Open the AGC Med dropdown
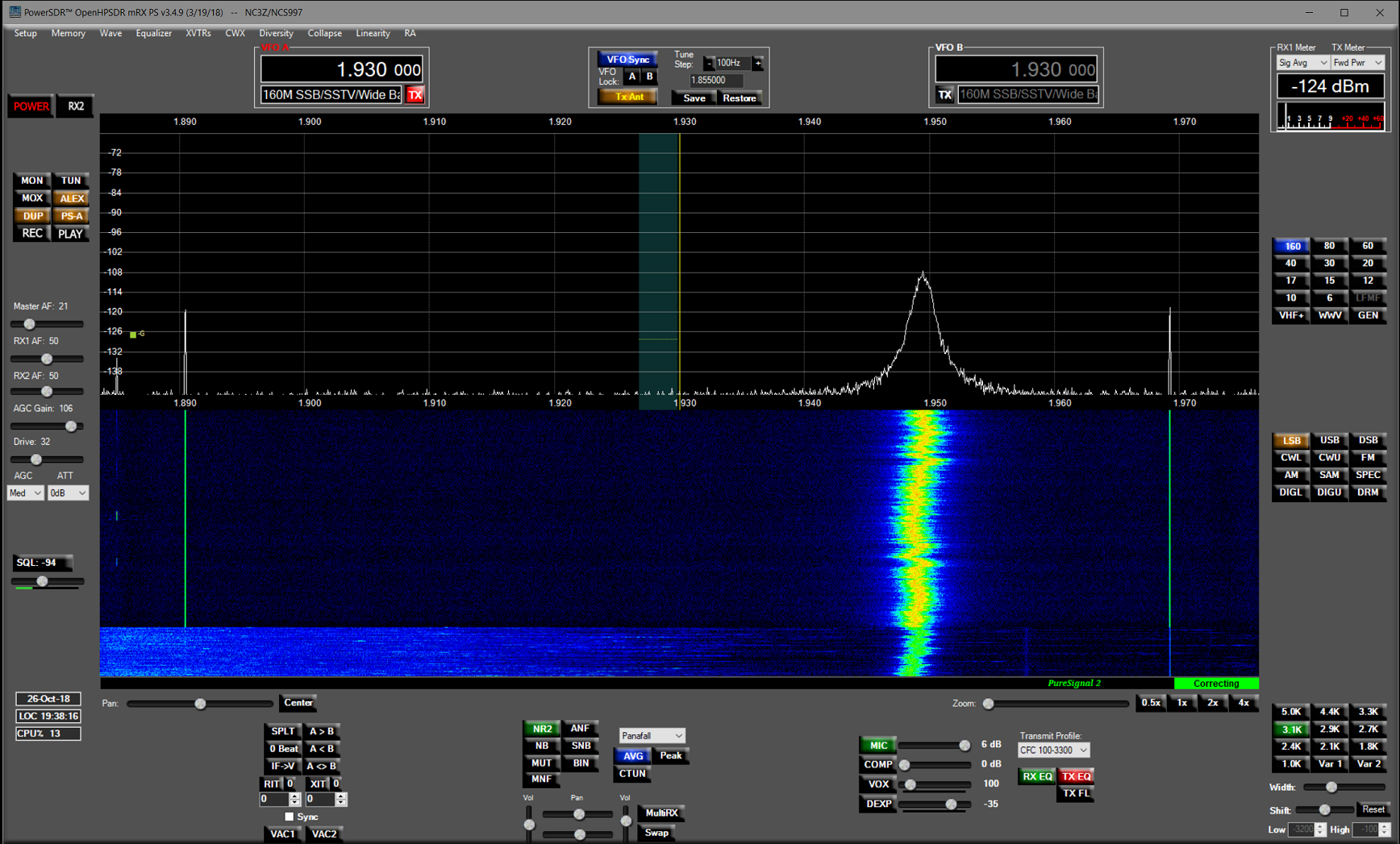Viewport: 1400px width, 844px height. pos(25,493)
